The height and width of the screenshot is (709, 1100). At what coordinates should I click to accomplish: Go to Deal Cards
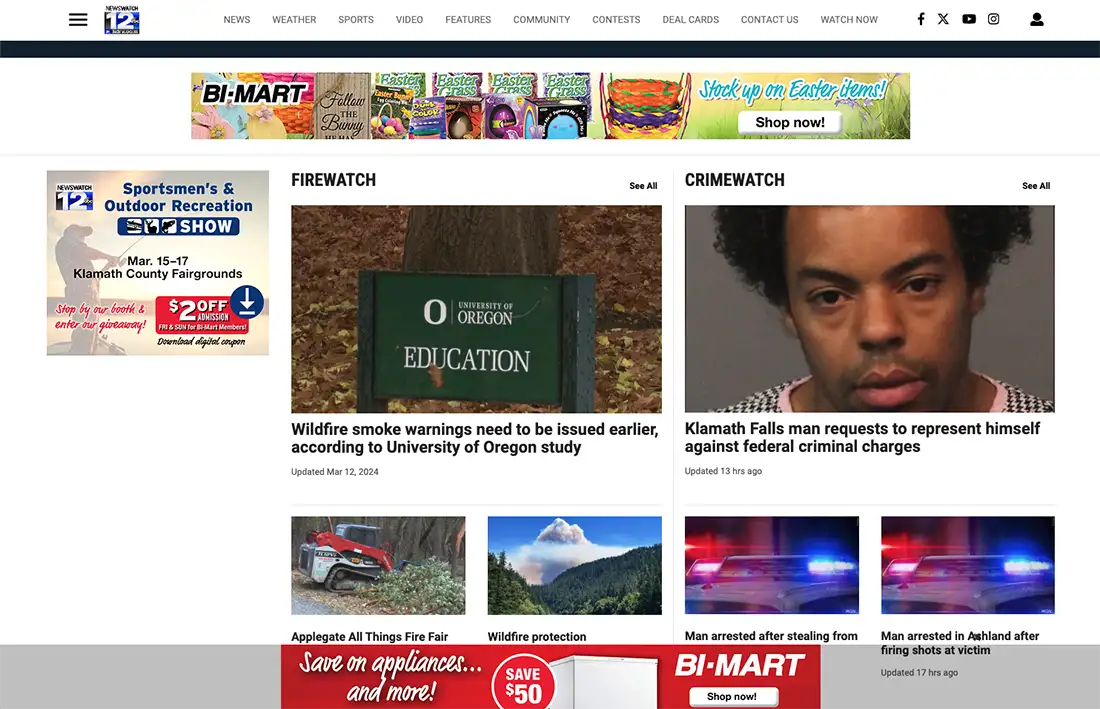(x=690, y=20)
